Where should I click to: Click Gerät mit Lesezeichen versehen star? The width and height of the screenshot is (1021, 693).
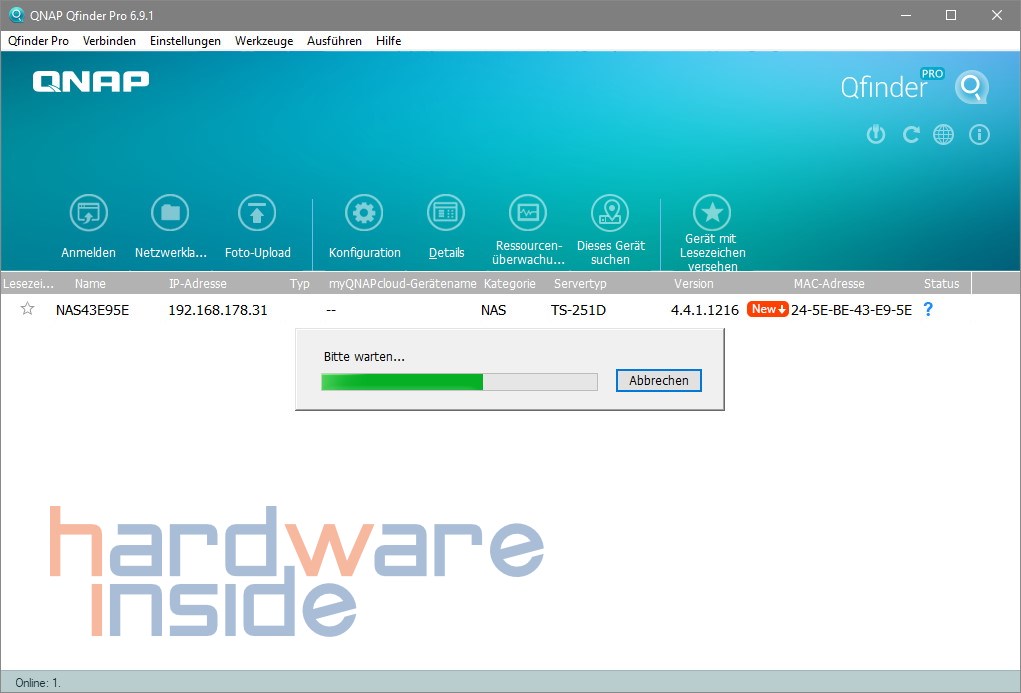(x=712, y=213)
